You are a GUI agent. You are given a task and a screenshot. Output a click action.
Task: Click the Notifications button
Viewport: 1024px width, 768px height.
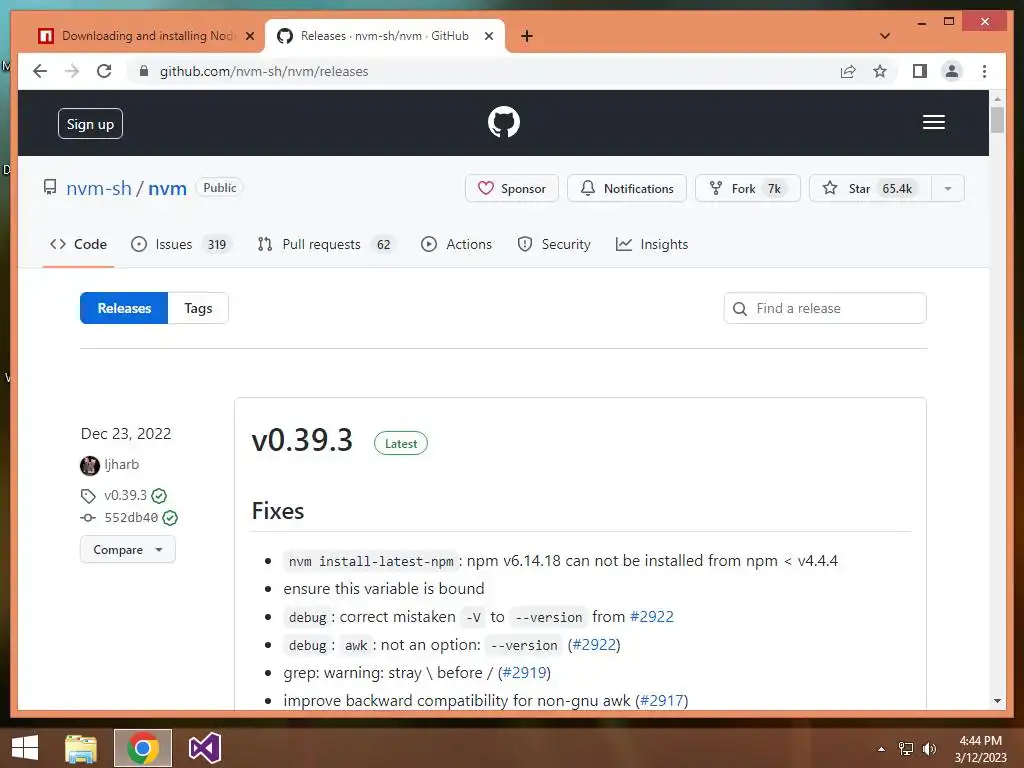click(627, 189)
